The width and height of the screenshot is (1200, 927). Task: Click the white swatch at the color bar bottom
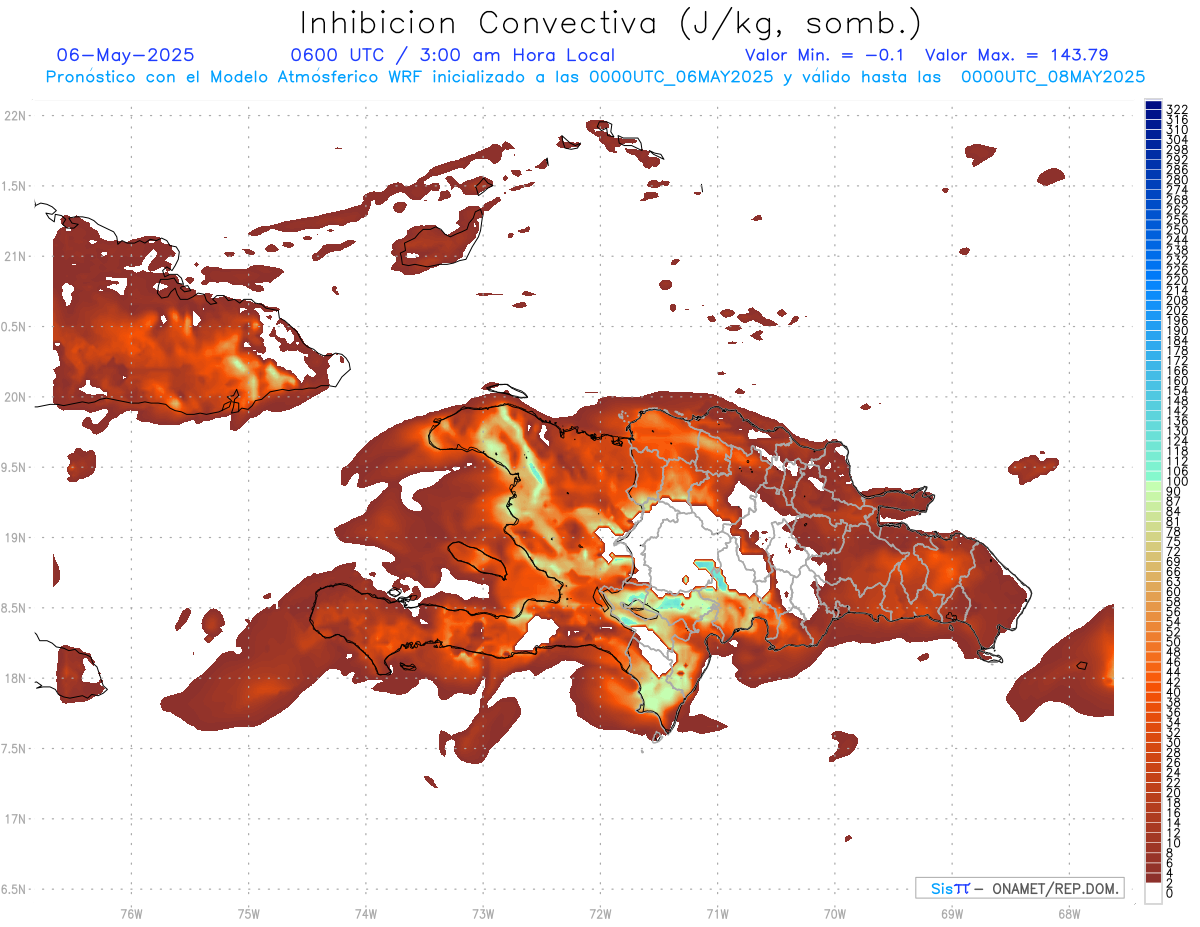point(1154,893)
